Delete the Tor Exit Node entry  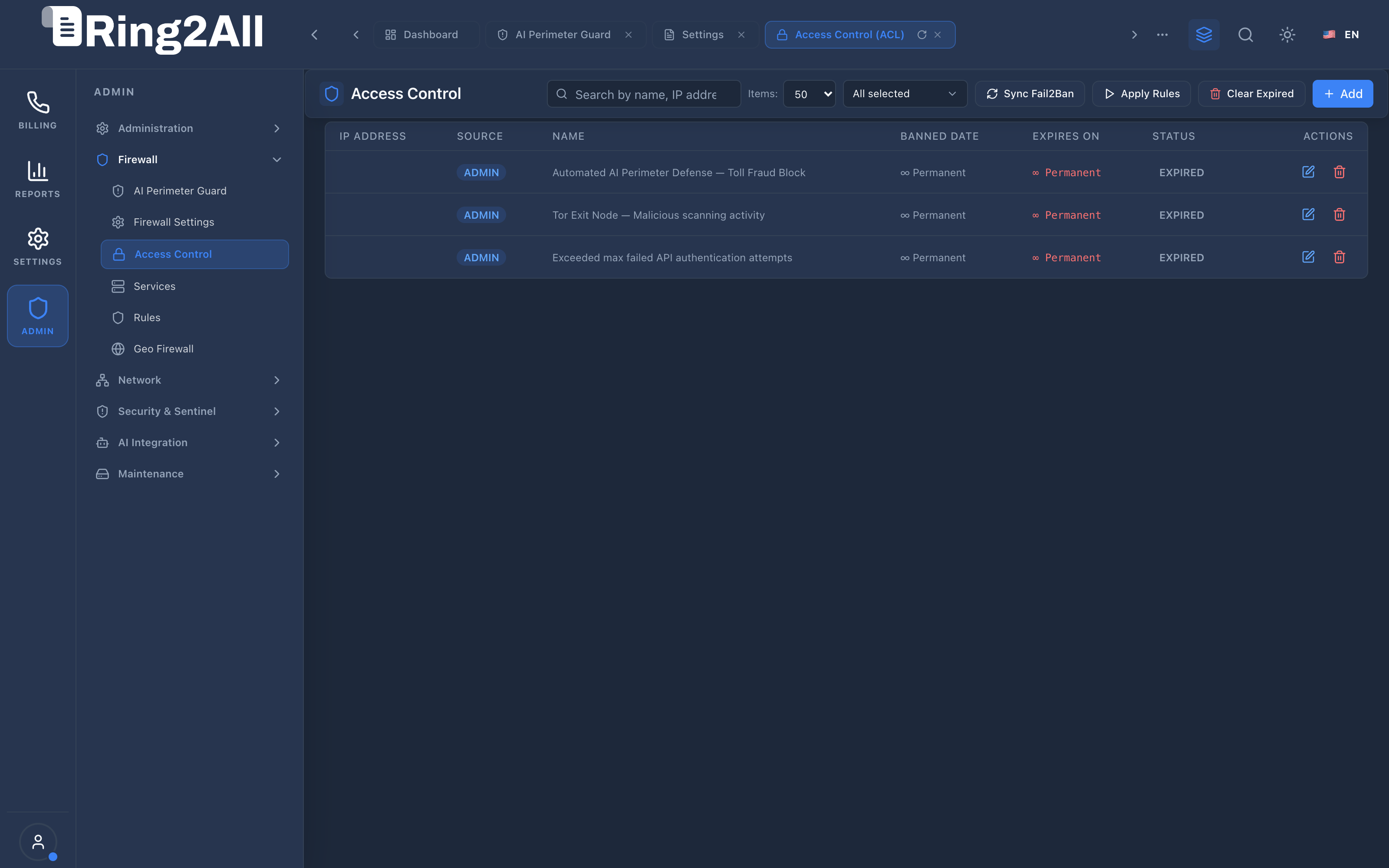click(x=1340, y=214)
